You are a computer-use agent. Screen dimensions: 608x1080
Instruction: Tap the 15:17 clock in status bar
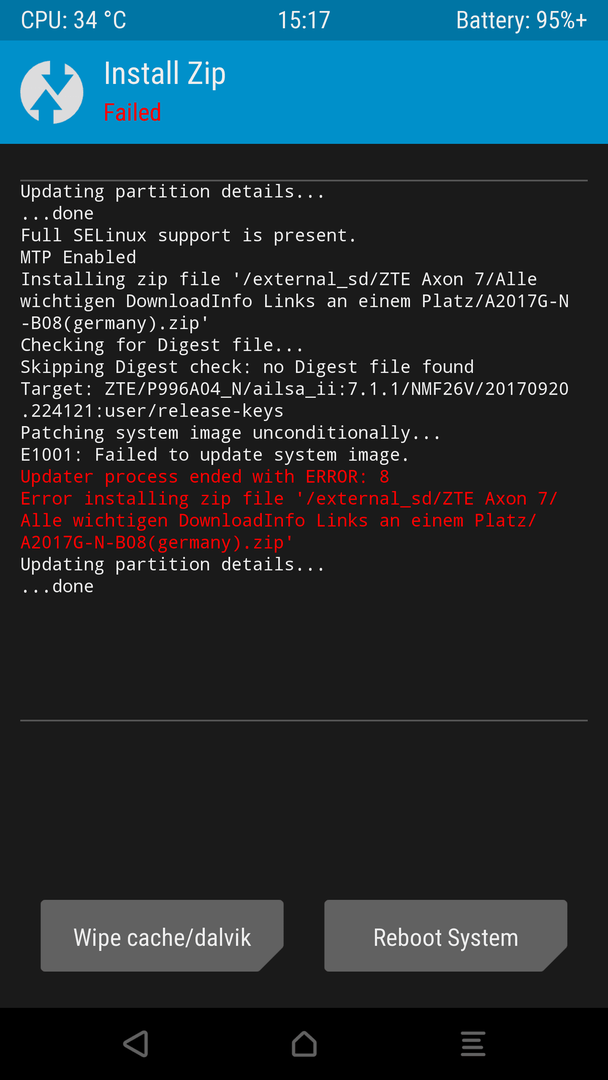point(304,20)
